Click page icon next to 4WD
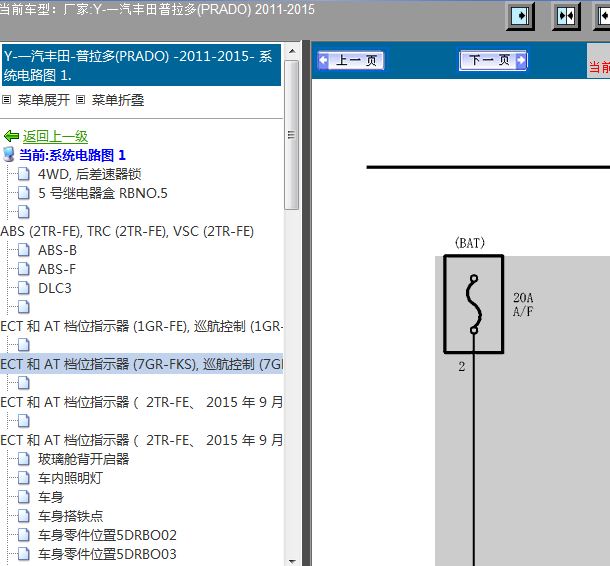Viewport: 610px width, 566px height. pos(24,174)
